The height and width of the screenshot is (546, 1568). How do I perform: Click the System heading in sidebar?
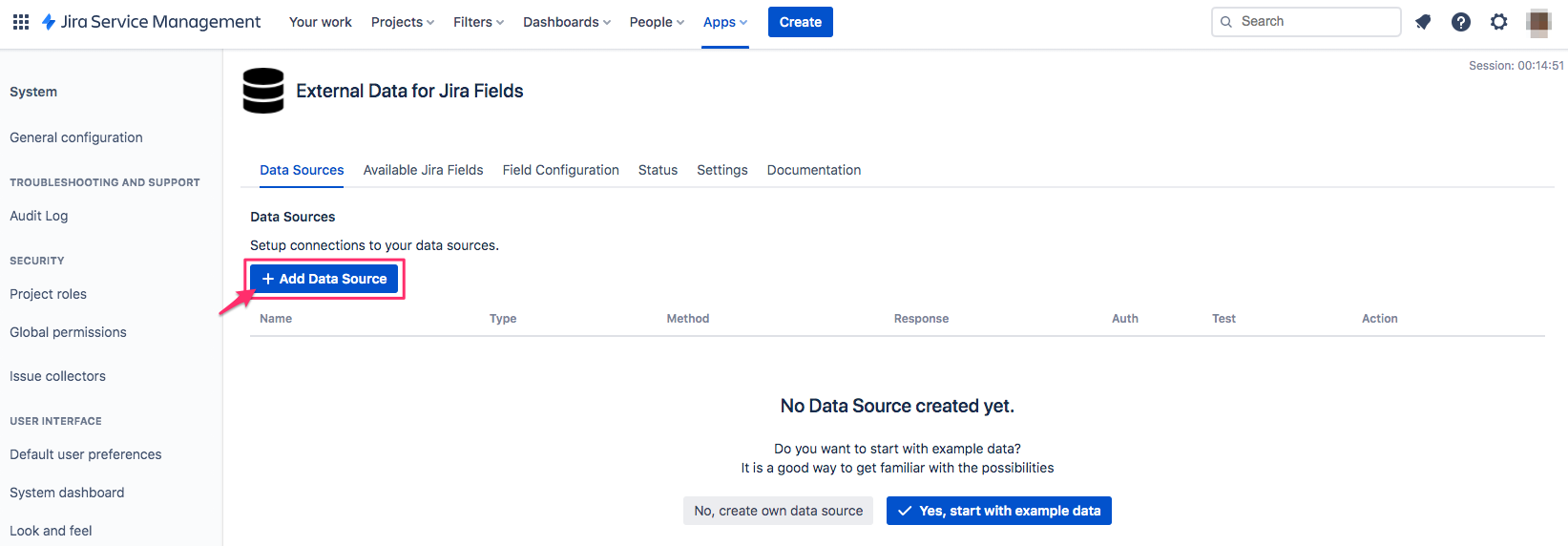[33, 92]
